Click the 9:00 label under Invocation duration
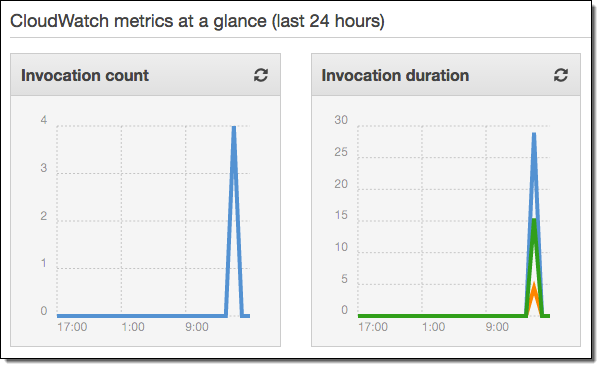 point(497,327)
